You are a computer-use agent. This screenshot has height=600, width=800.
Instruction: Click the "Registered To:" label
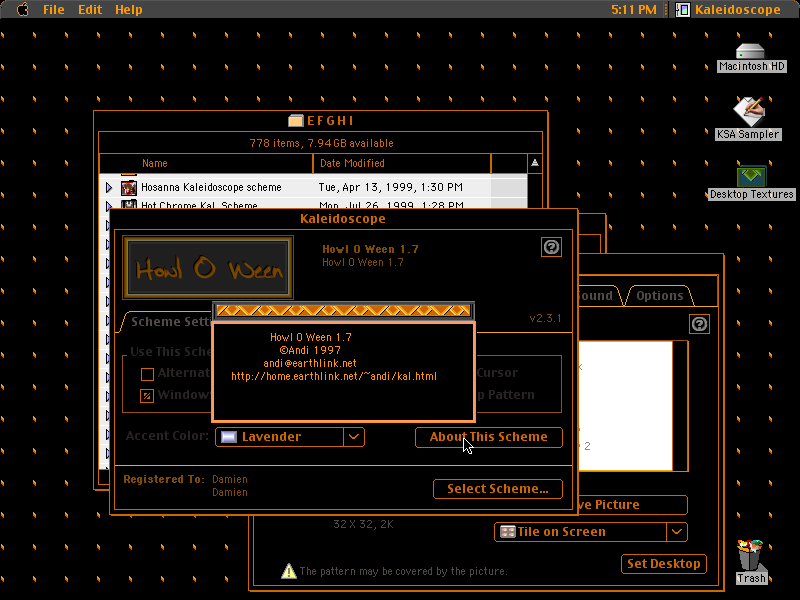coord(164,479)
